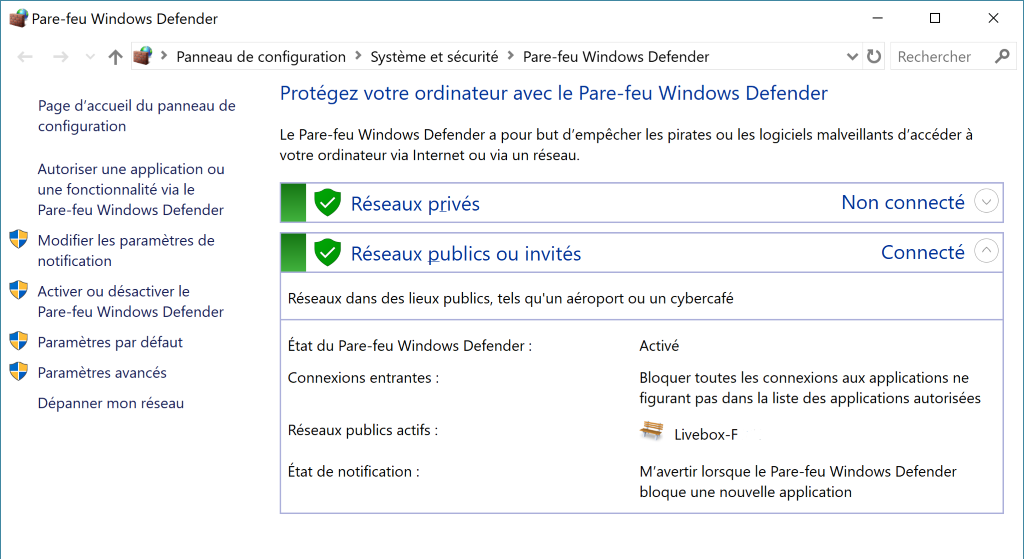Viewport: 1024px width, 559px height.
Task: Click the window title bar firewall icon
Action: coord(18,18)
